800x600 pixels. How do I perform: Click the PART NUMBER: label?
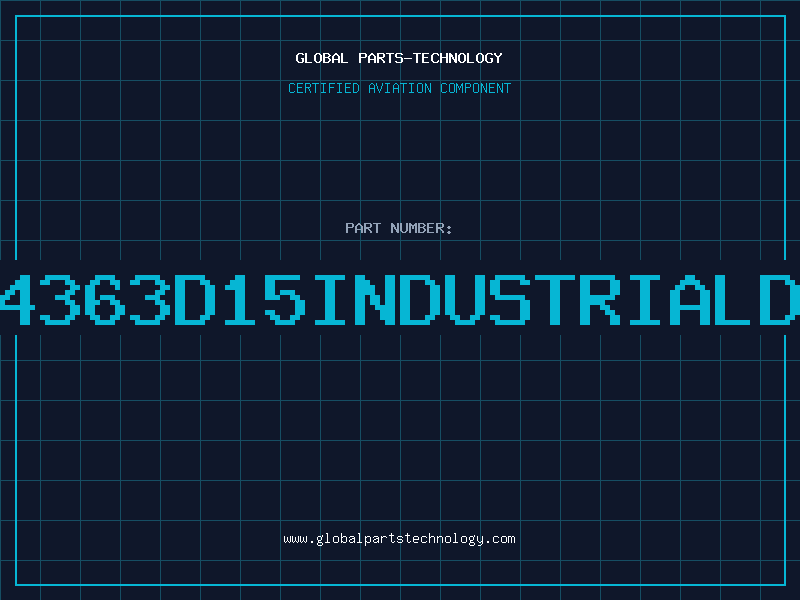point(399,228)
